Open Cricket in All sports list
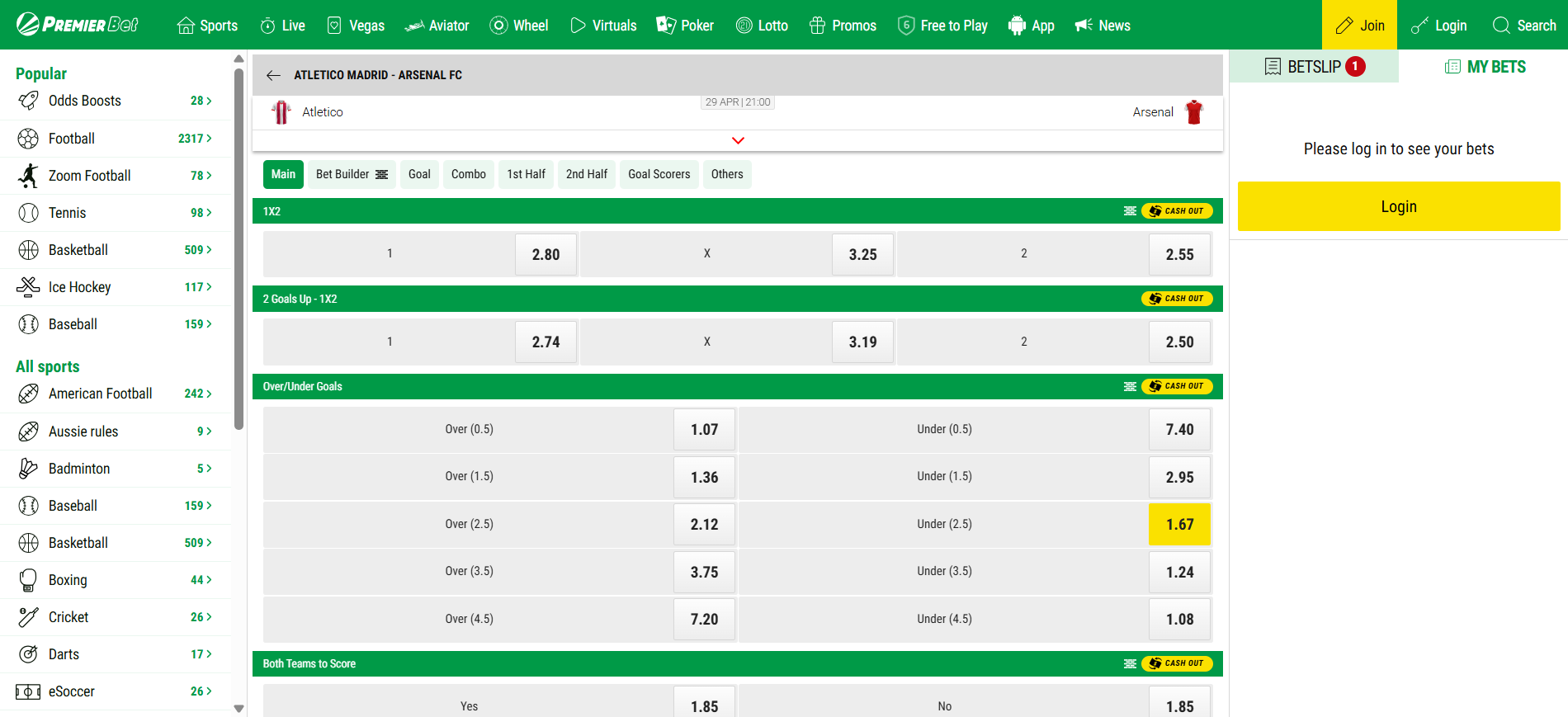 tap(116, 617)
